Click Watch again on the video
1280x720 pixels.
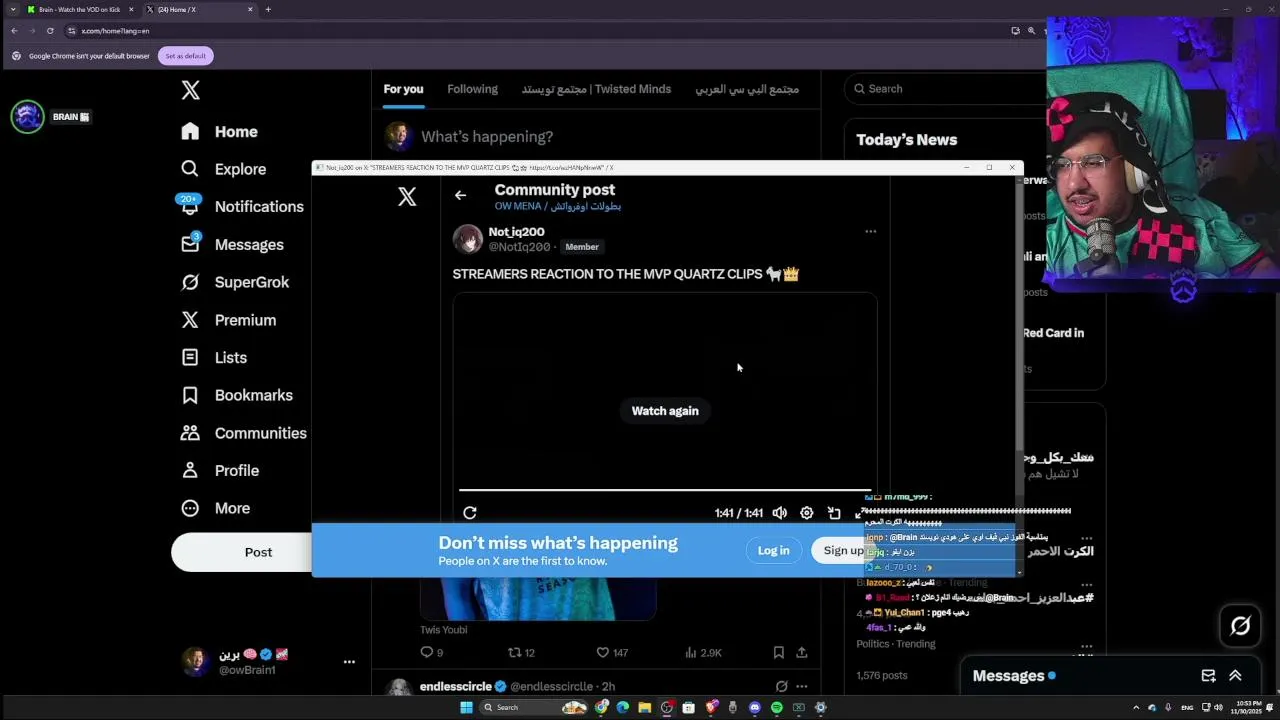pyautogui.click(x=665, y=411)
